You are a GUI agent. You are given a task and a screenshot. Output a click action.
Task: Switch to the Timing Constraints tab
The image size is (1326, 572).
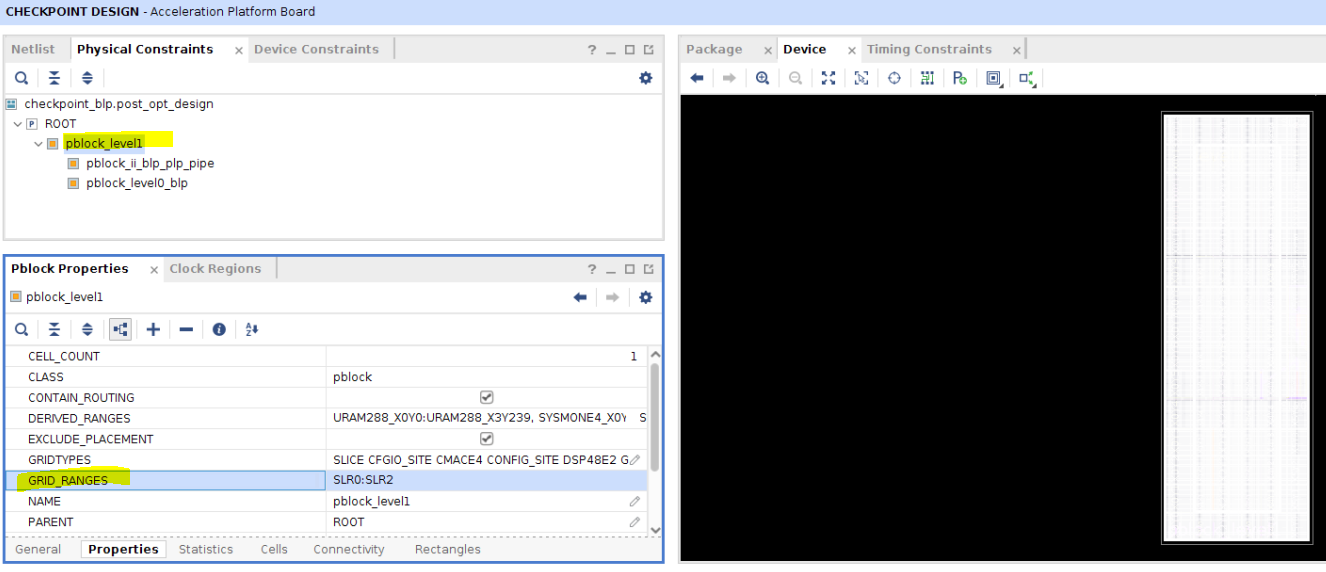pyautogui.click(x=928, y=49)
